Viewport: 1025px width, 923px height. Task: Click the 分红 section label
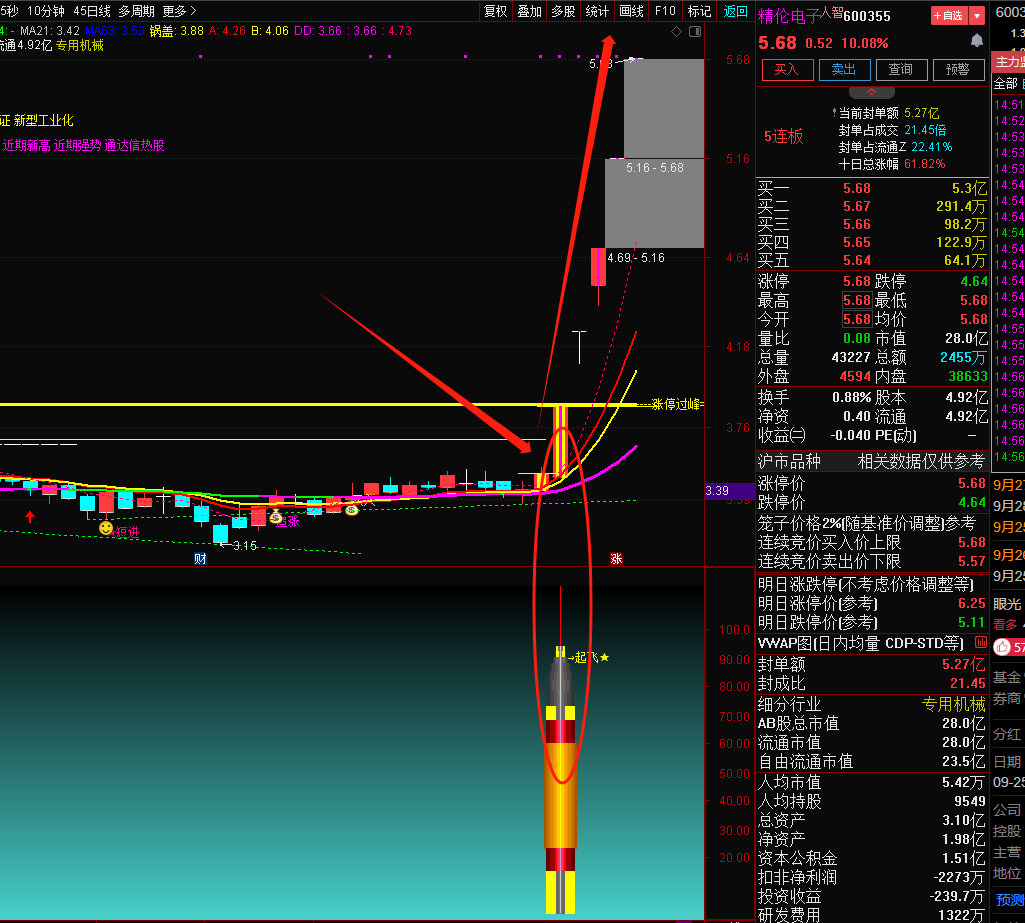(x=1007, y=734)
